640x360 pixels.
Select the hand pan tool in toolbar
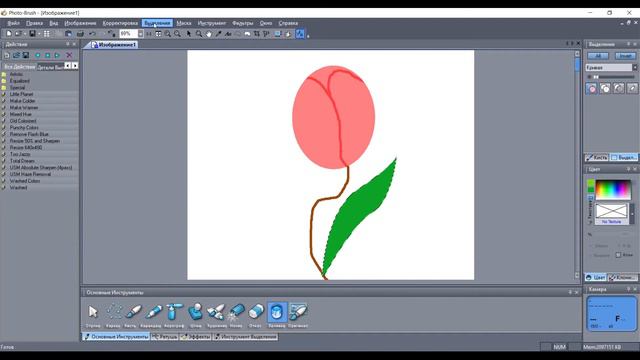(209, 34)
